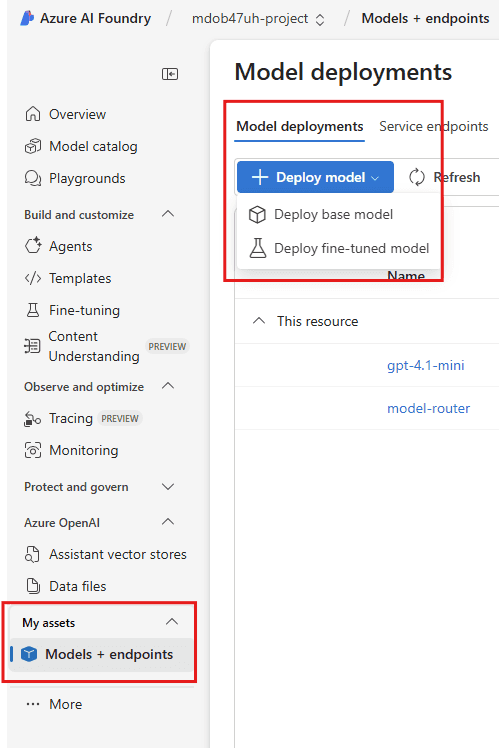Open the Overview page

77,114
